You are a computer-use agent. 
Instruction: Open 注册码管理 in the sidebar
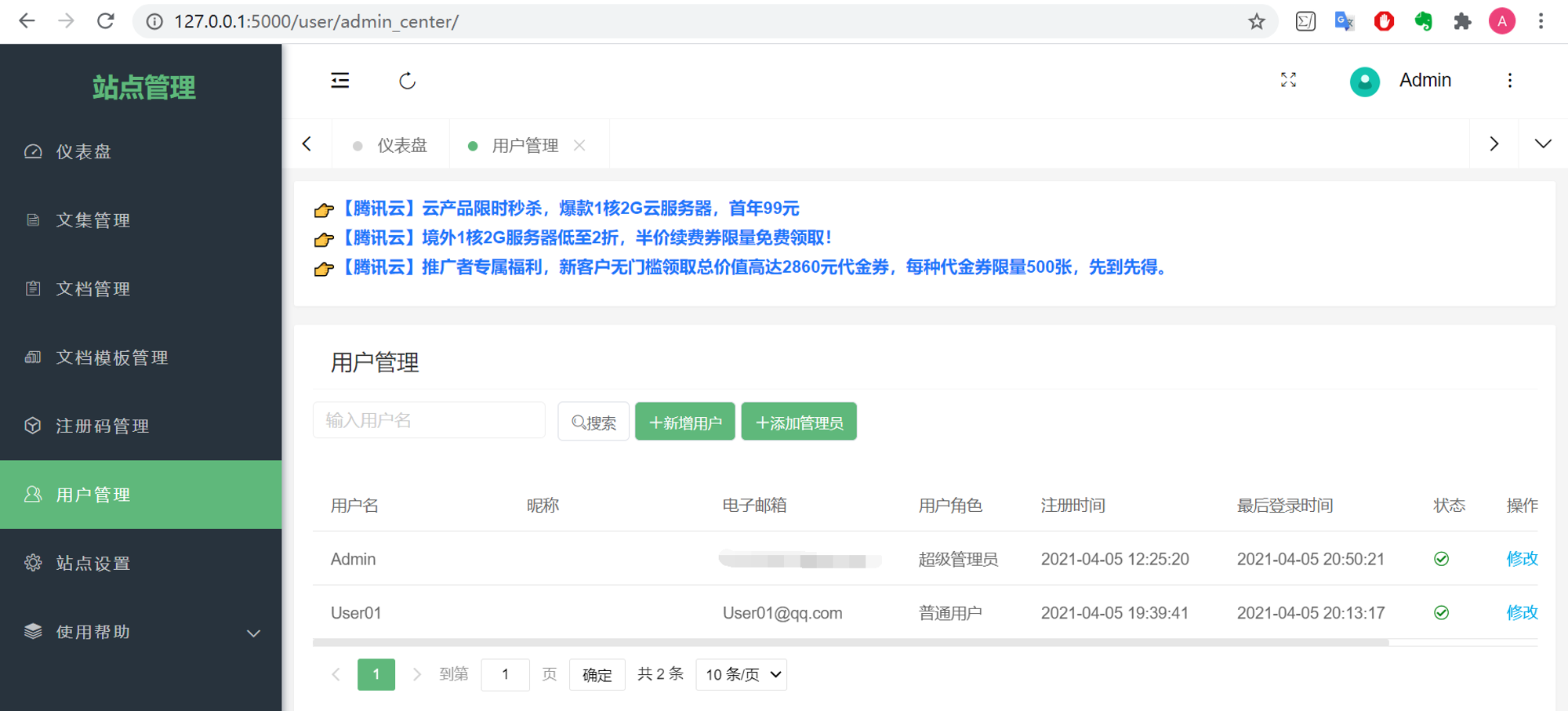coord(141,426)
